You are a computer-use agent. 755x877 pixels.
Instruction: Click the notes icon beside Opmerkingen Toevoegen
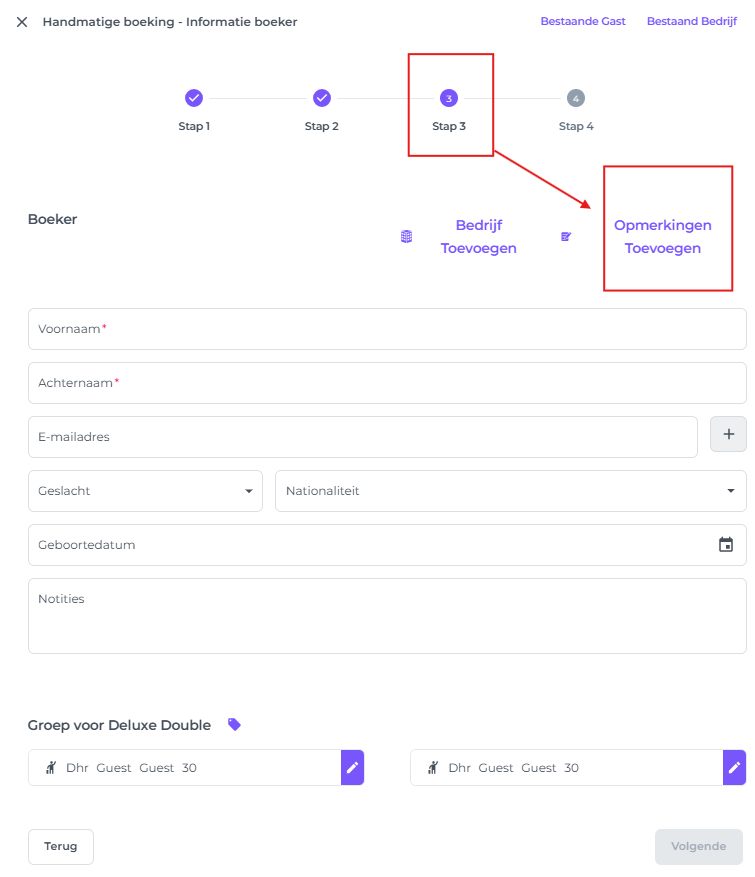point(566,237)
